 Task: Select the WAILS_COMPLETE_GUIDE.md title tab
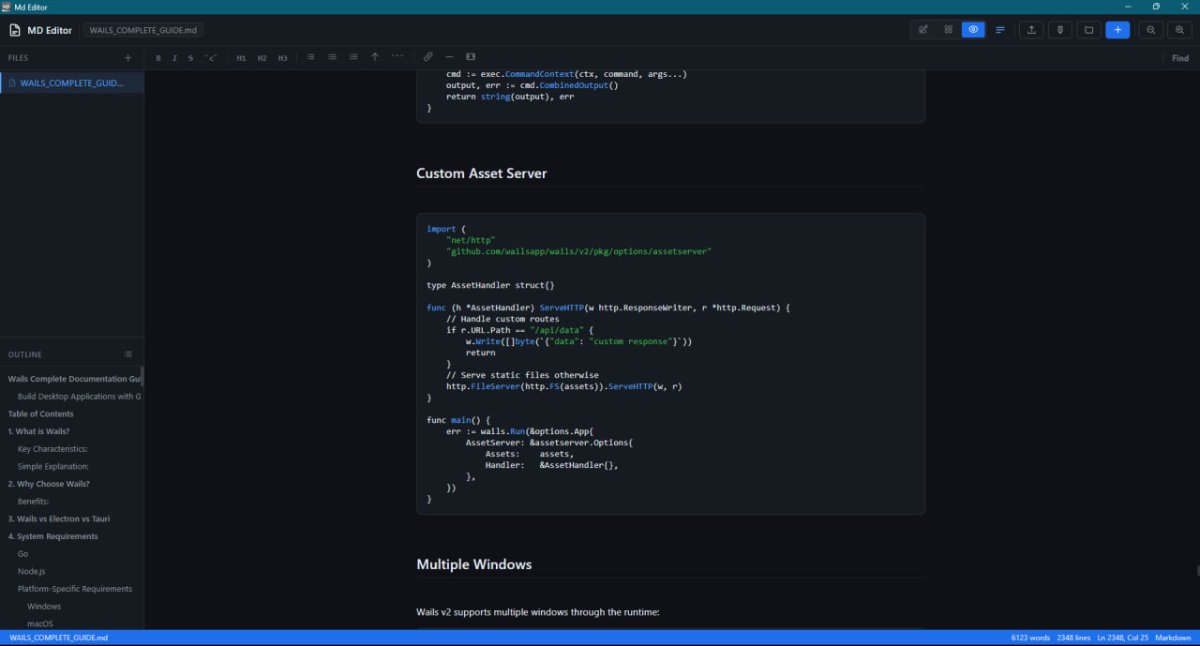(144, 30)
